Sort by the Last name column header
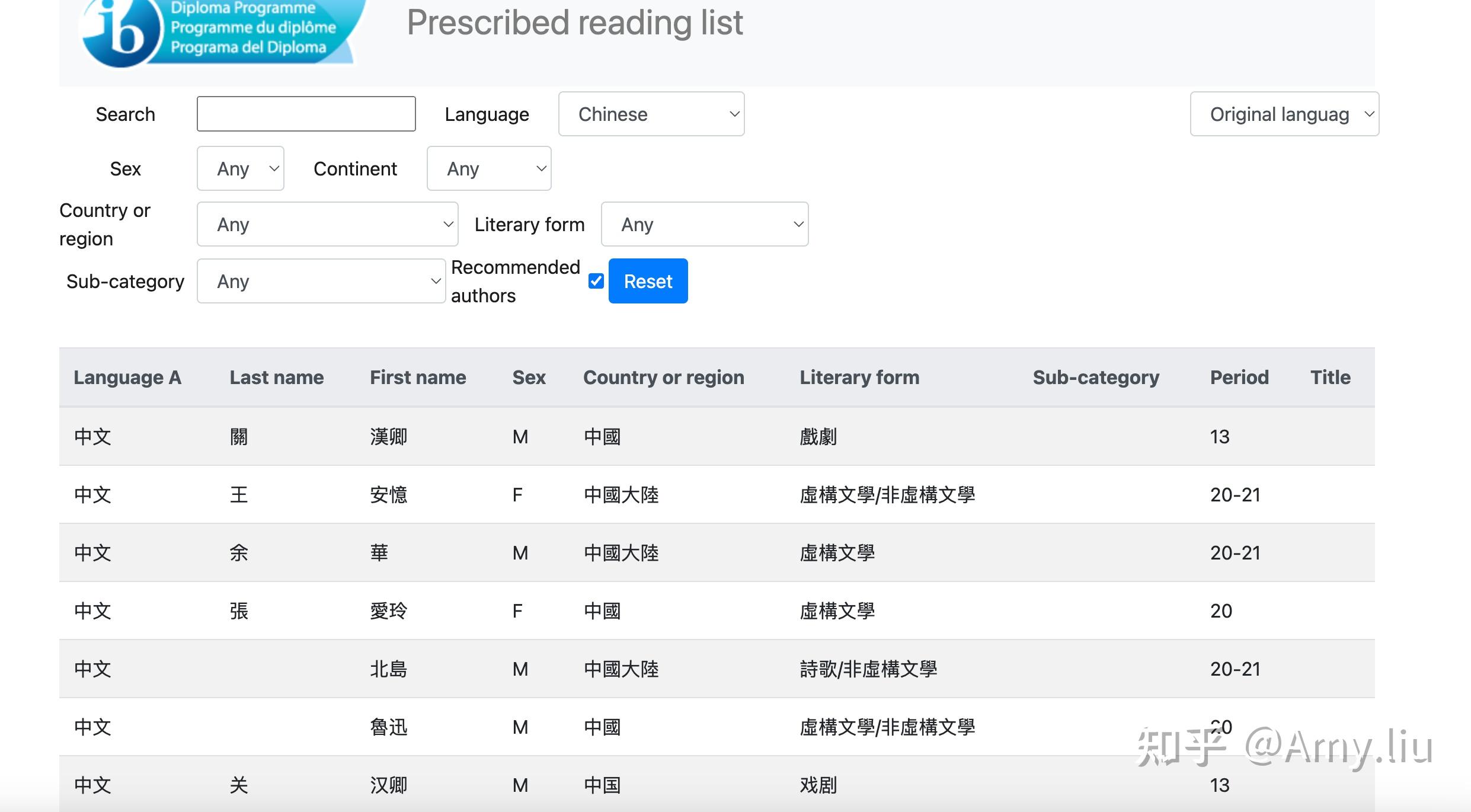 click(x=276, y=377)
